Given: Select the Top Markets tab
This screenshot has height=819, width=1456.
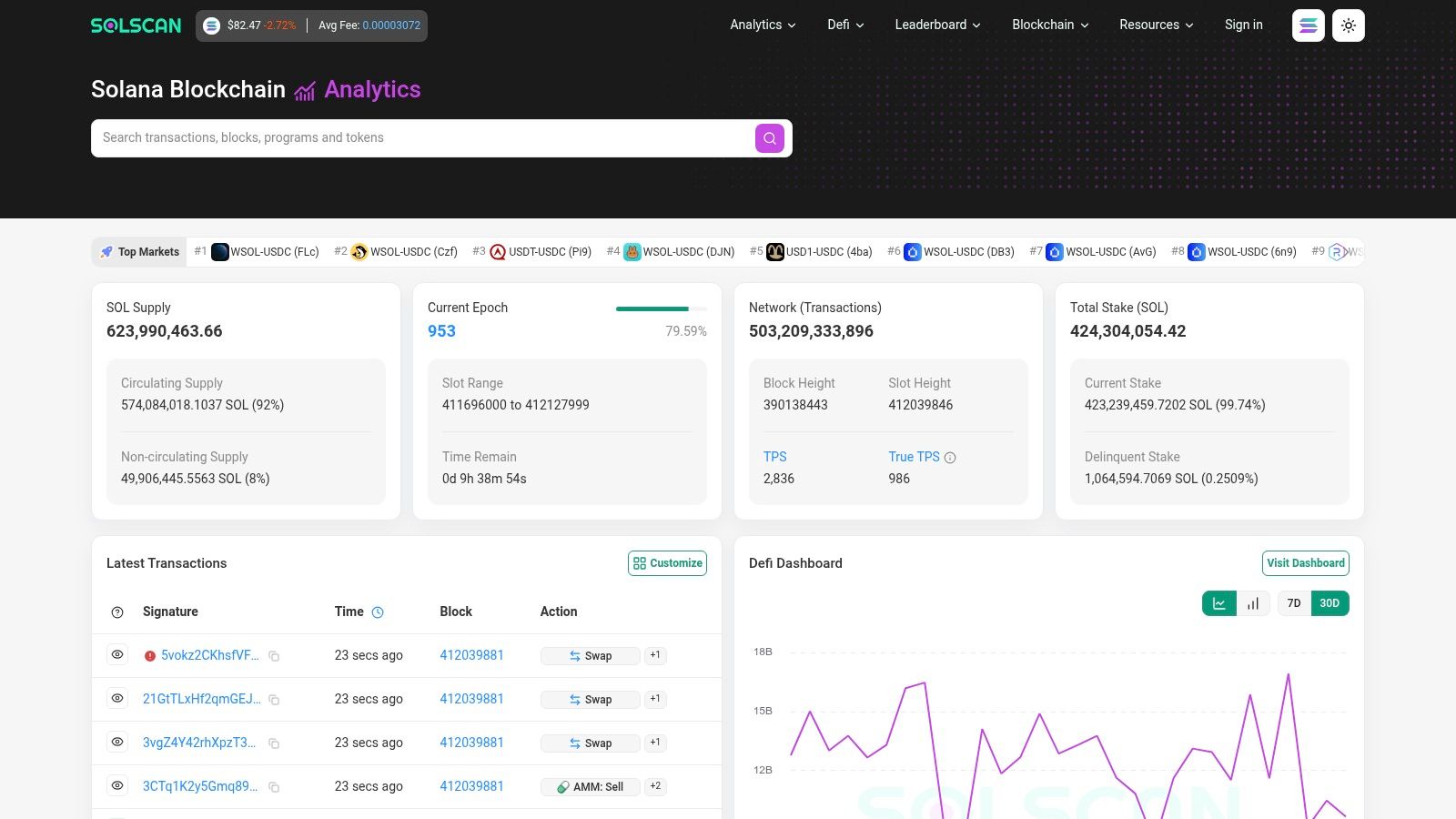Looking at the screenshot, I should pyautogui.click(x=139, y=251).
